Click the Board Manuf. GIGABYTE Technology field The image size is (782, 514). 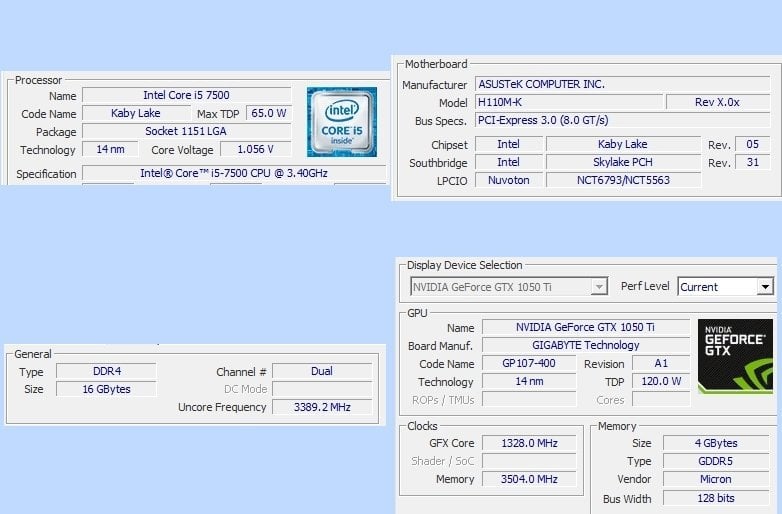pyautogui.click(x=586, y=345)
